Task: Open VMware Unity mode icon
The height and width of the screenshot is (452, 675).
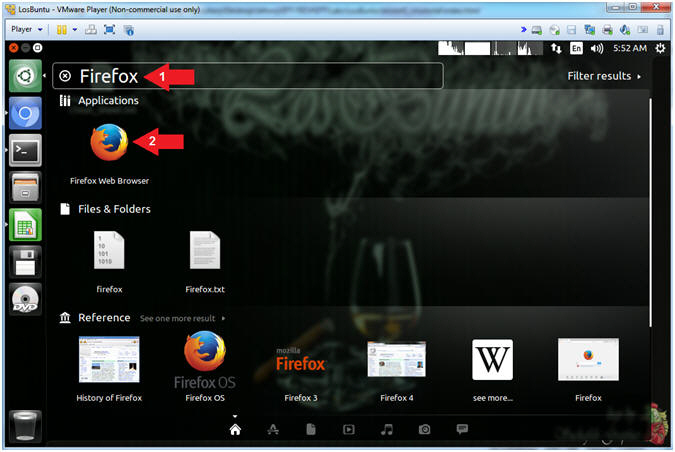Action: [x=129, y=30]
